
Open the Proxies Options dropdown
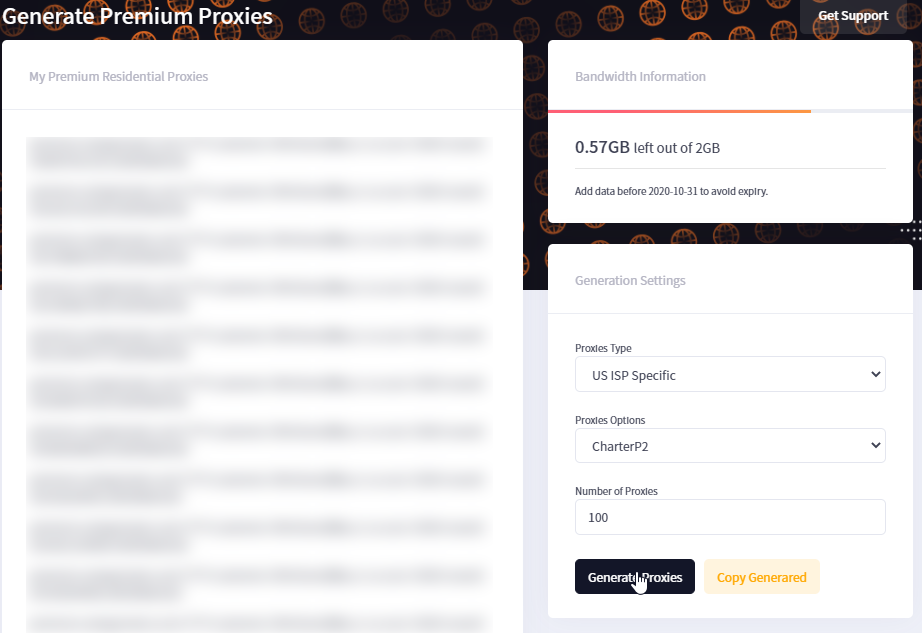point(730,446)
